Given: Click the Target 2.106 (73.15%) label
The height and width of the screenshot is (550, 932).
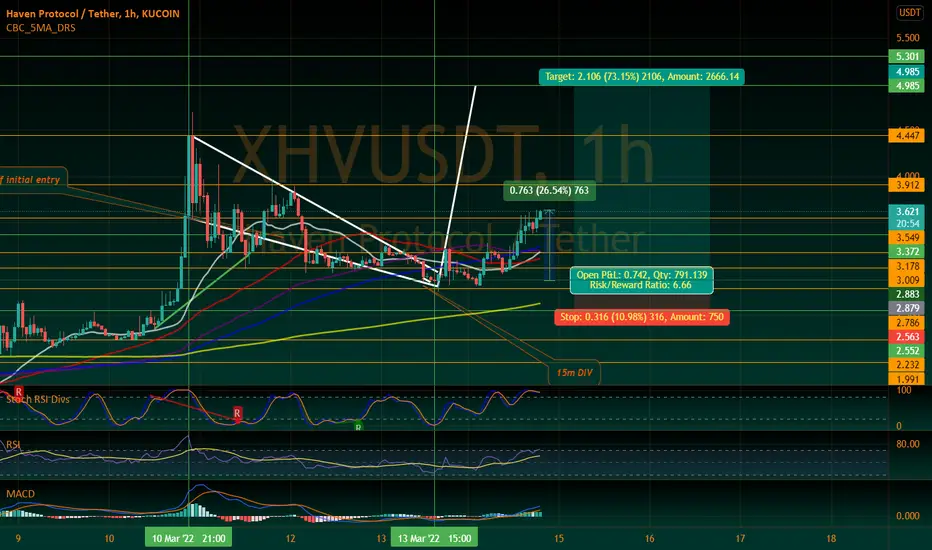Looking at the screenshot, I should coord(642,77).
